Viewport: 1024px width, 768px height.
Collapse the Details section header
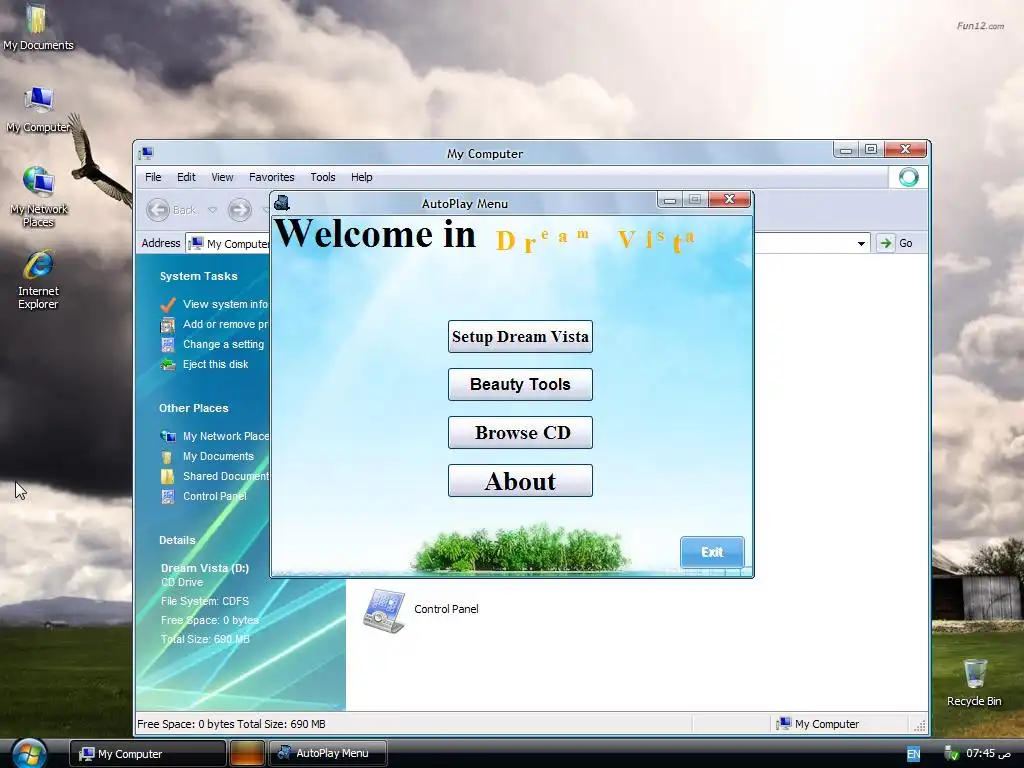pyautogui.click(x=177, y=540)
